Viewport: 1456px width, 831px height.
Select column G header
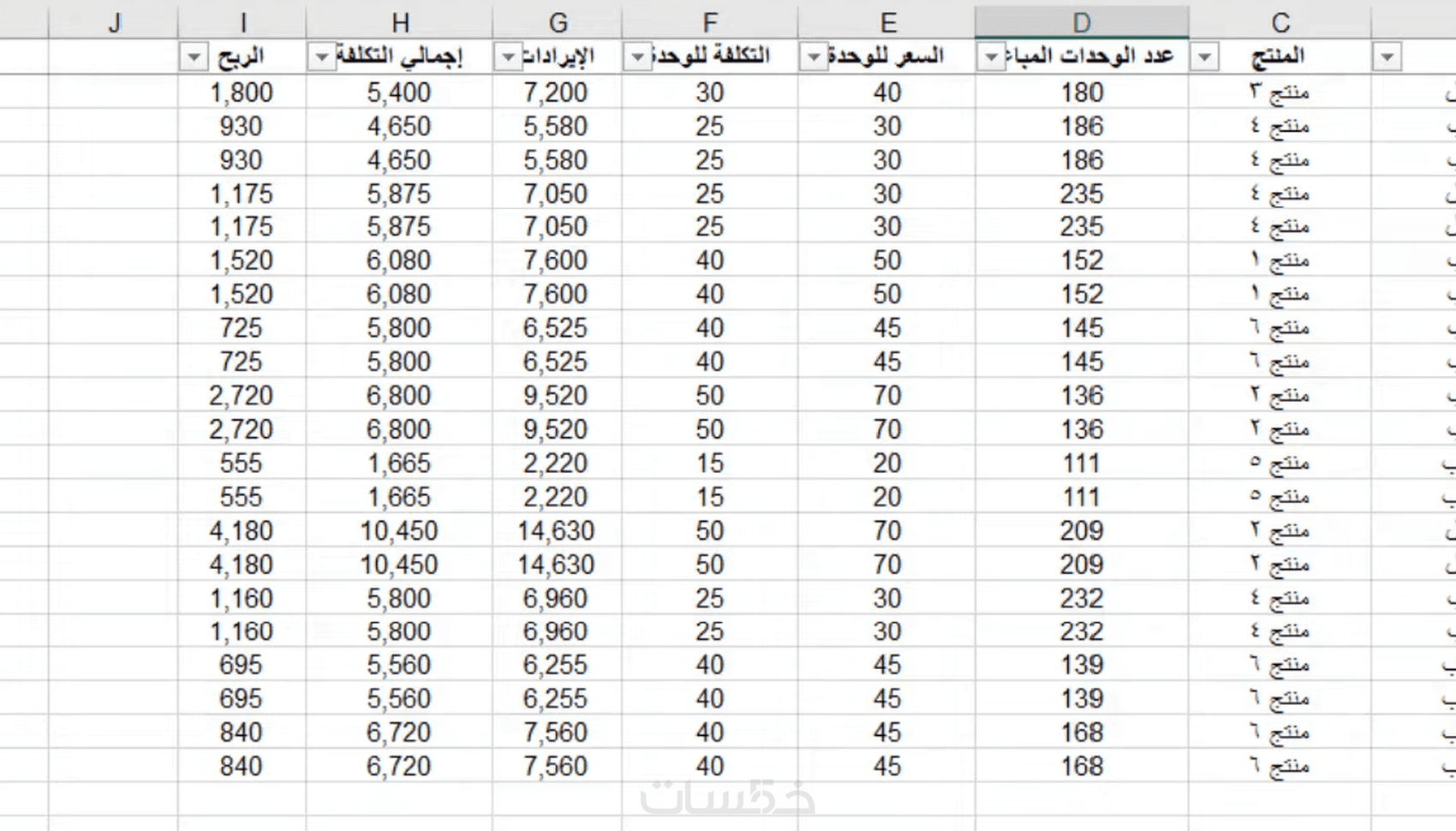[x=558, y=22]
